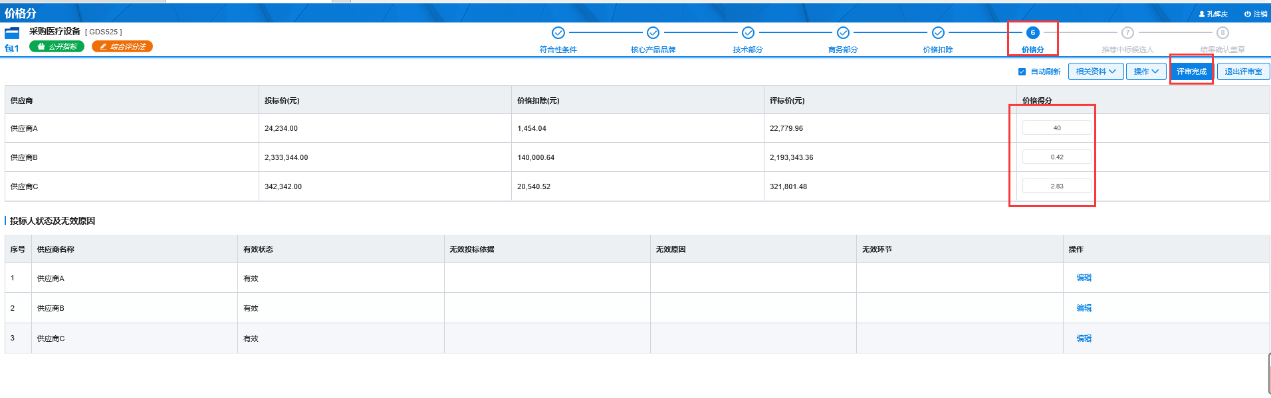1271x398 pixels.
Task: Edit price score field for 供应商A
Action: click(1056, 128)
